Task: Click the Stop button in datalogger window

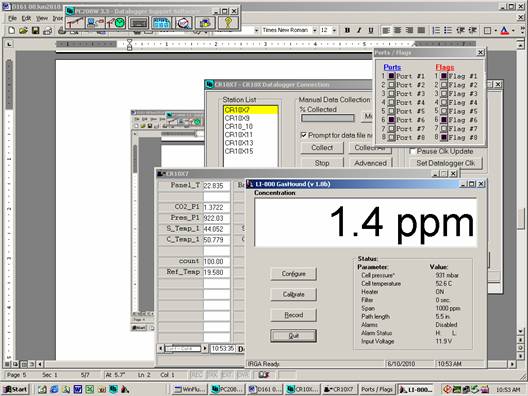Action: click(x=322, y=163)
